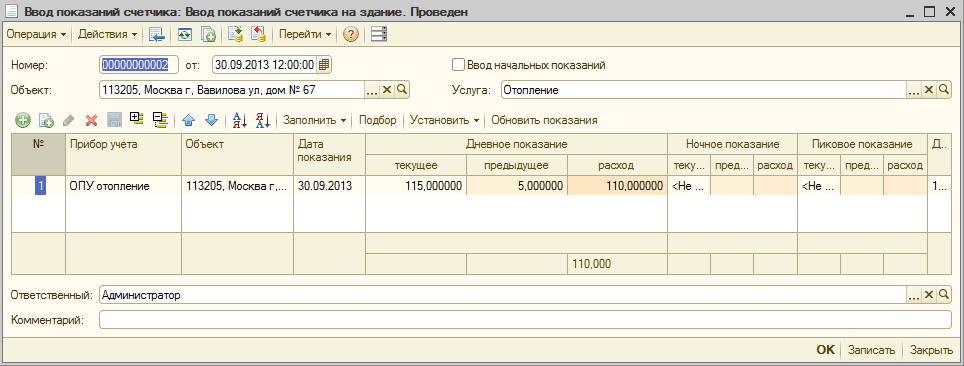The width and height of the screenshot is (964, 366).
Task: Click the current reading cell 115,000000
Action: tap(416, 186)
